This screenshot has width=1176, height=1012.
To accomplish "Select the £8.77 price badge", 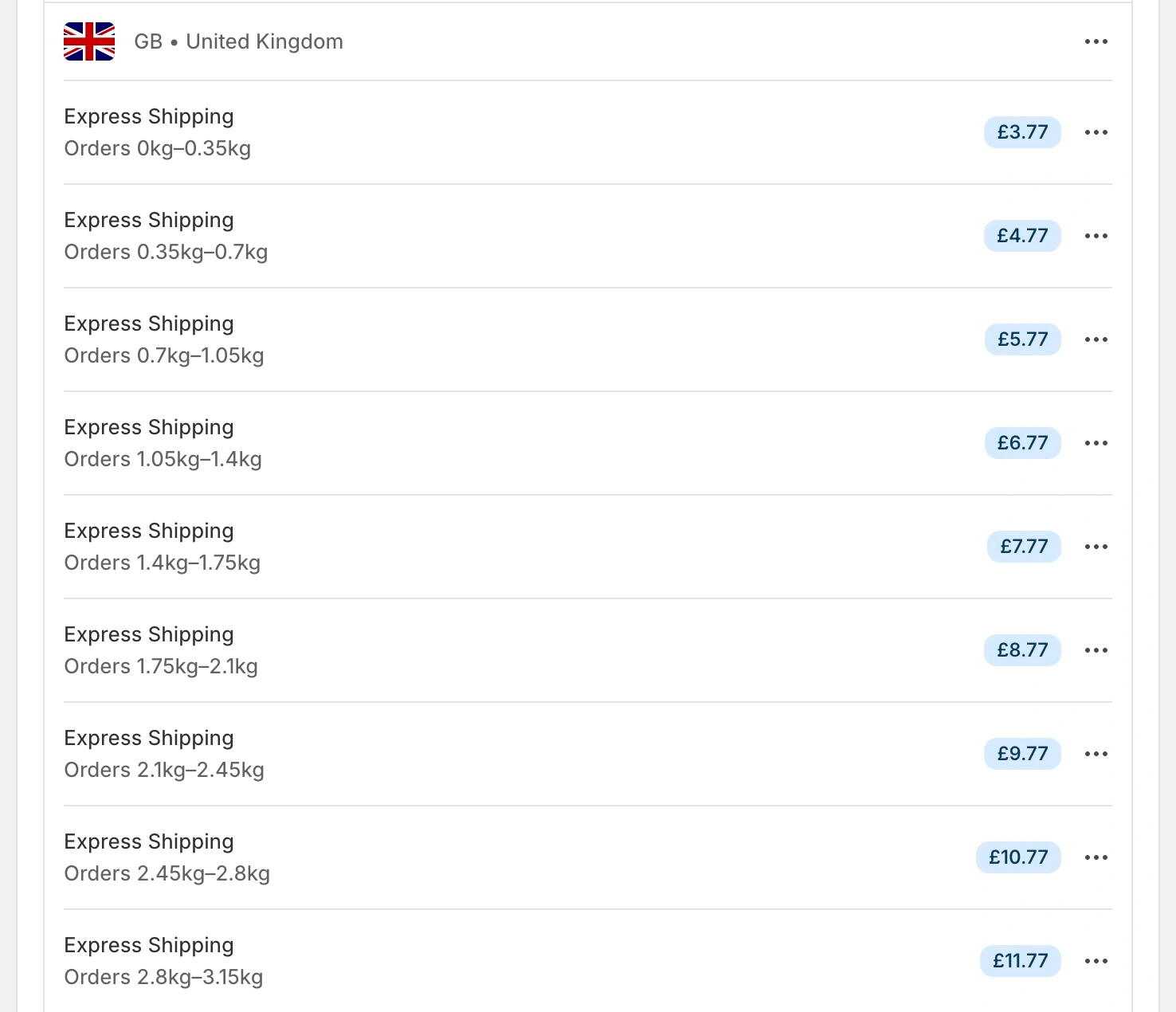I will point(1022,650).
